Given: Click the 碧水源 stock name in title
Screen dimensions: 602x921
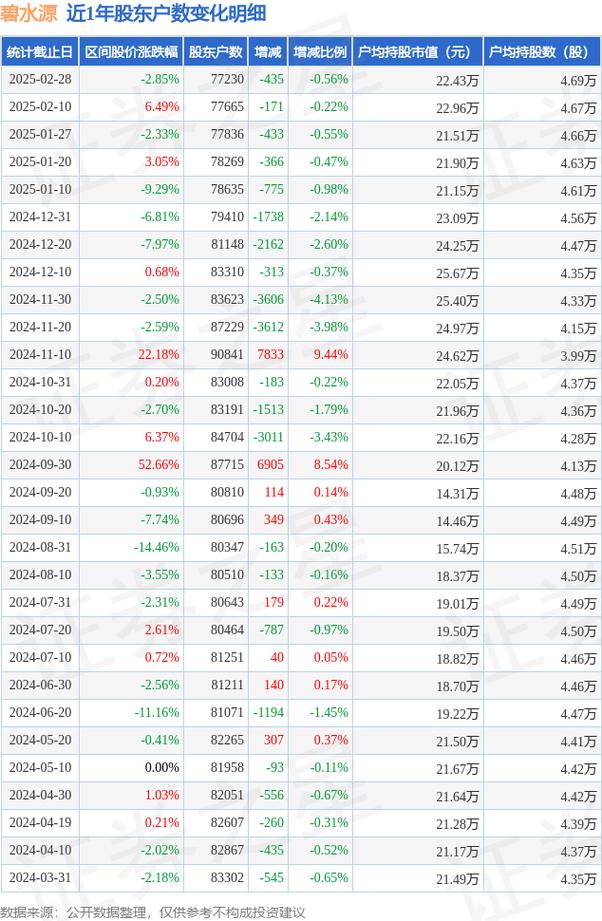Looking at the screenshot, I should point(28,14).
